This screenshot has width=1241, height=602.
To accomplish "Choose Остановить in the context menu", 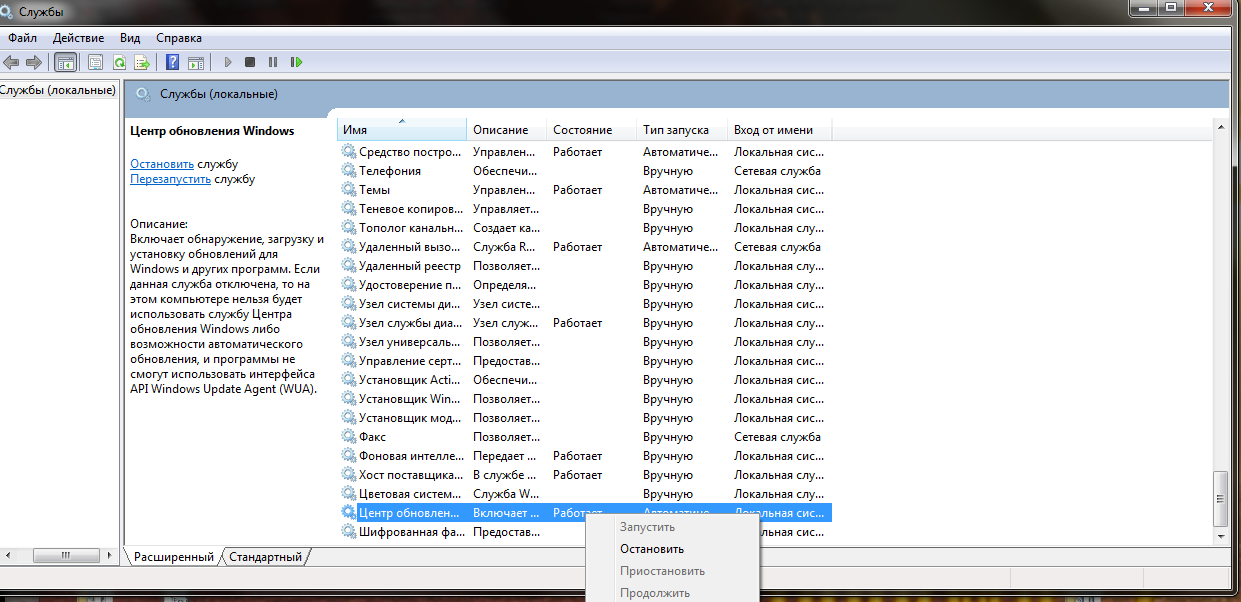I will 652,549.
